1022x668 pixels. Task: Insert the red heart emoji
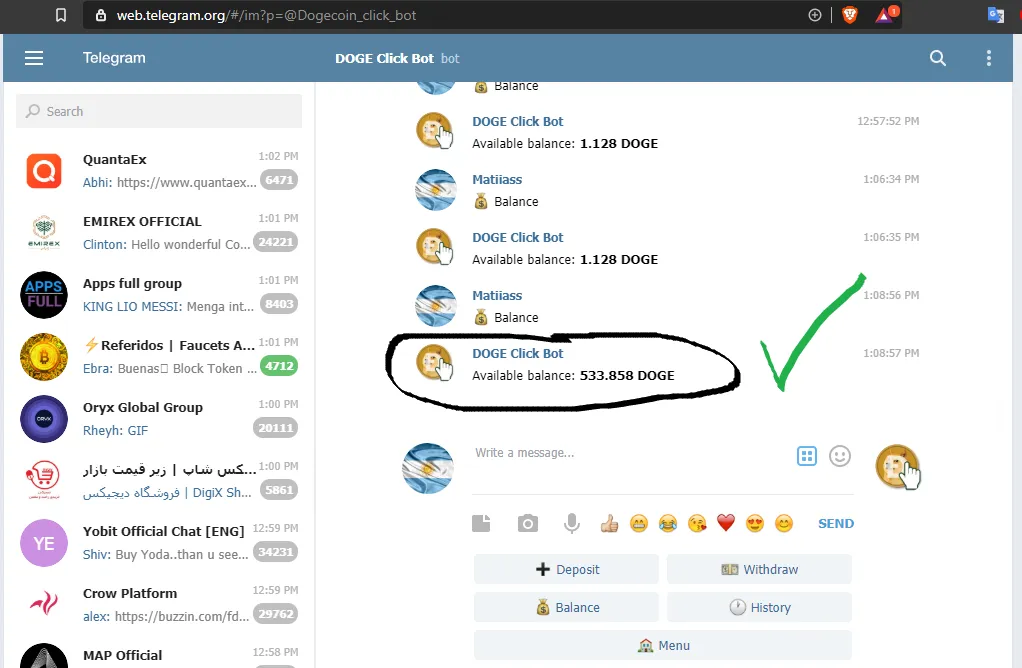725,523
